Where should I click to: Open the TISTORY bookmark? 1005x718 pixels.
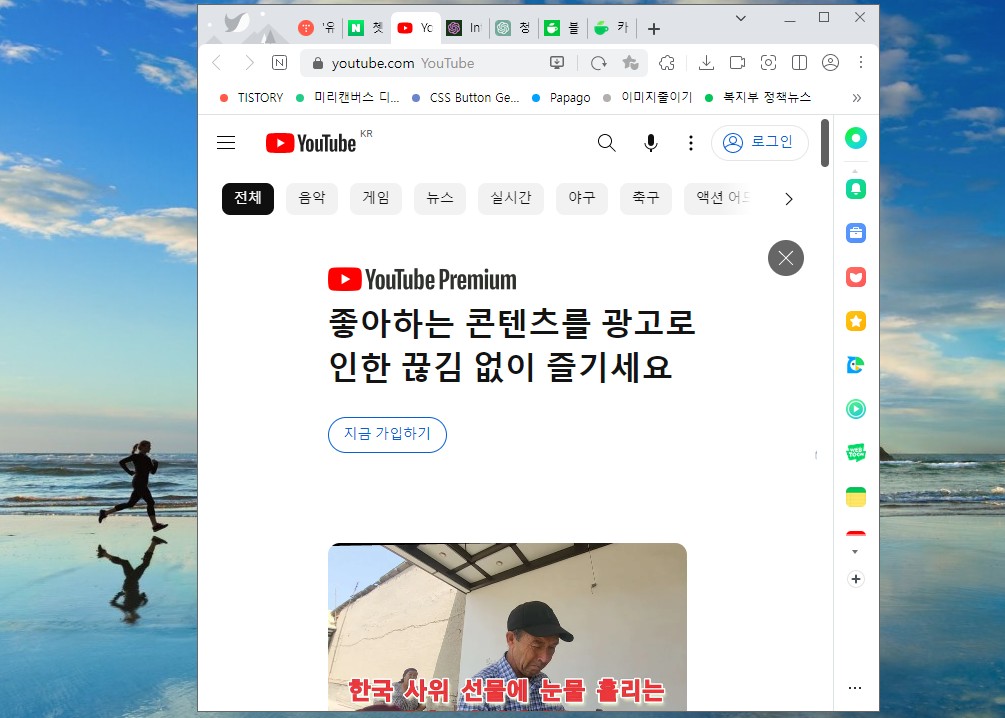coord(251,97)
